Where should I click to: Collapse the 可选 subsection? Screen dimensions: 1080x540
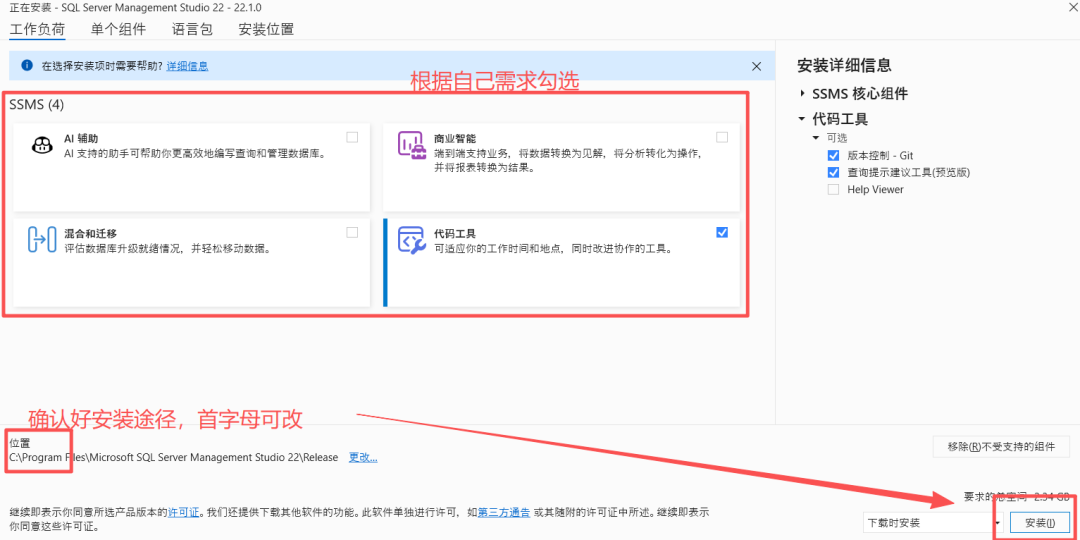click(817, 138)
